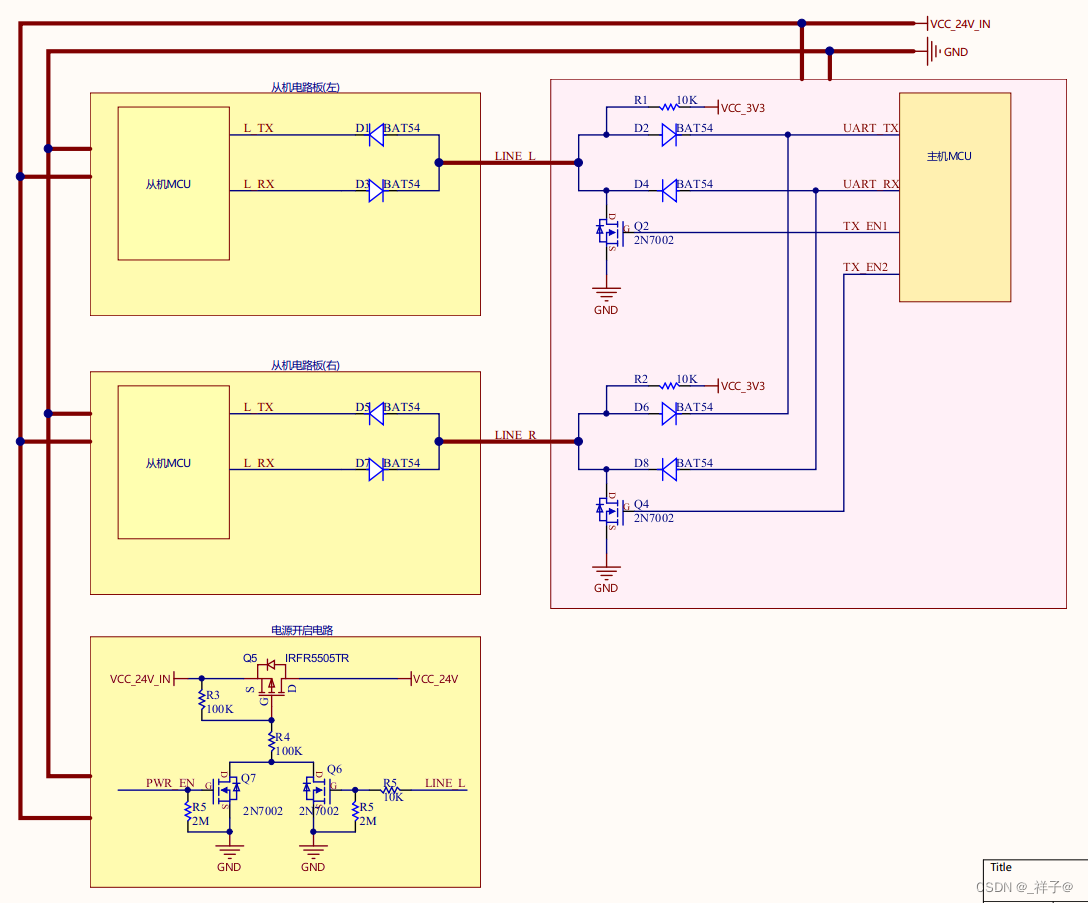Viewport: 1088px width, 903px height.
Task: Click GND symbol below Q6 source
Action: tap(313, 858)
